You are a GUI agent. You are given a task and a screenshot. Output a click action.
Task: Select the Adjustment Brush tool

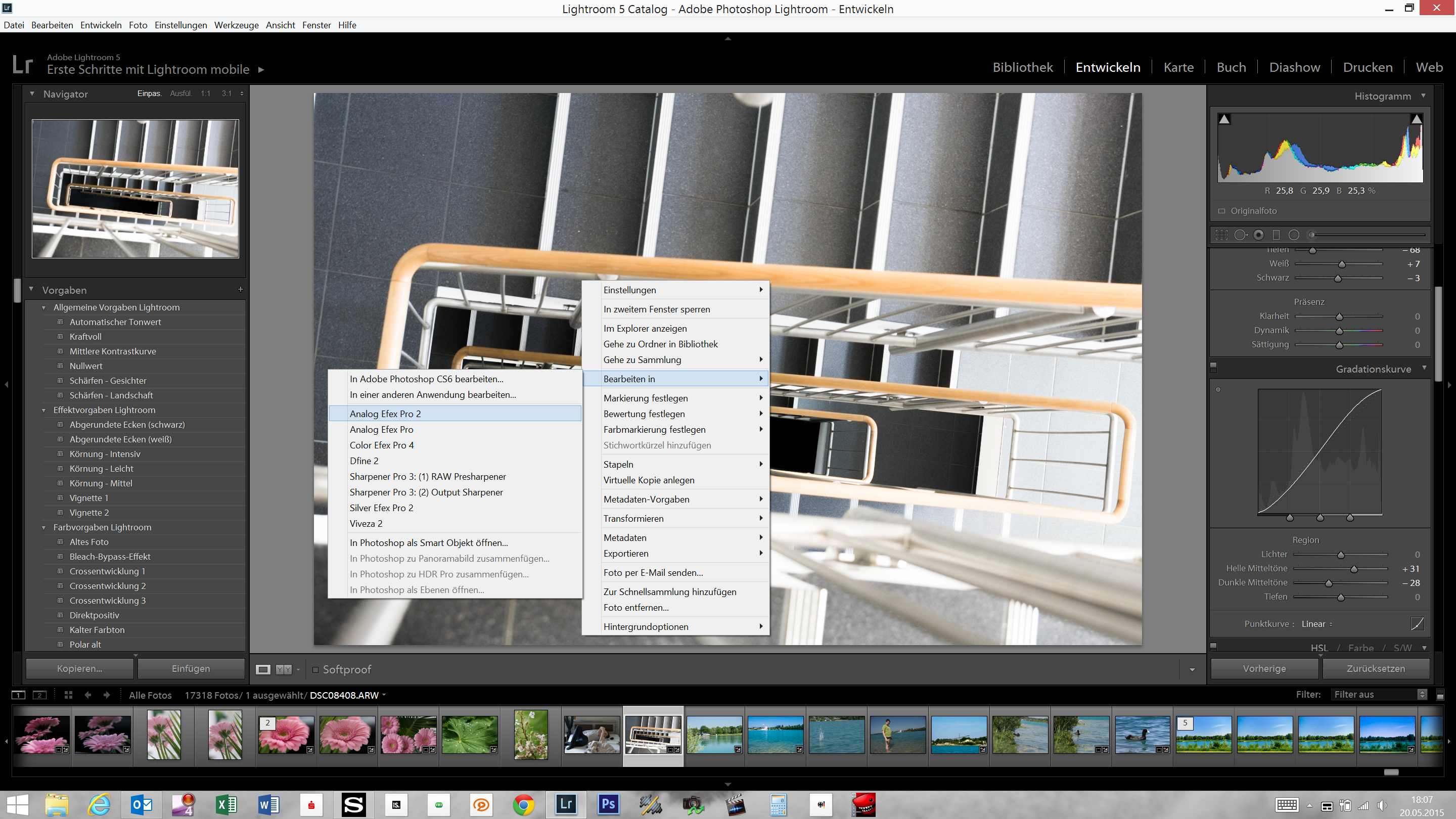(x=1311, y=235)
